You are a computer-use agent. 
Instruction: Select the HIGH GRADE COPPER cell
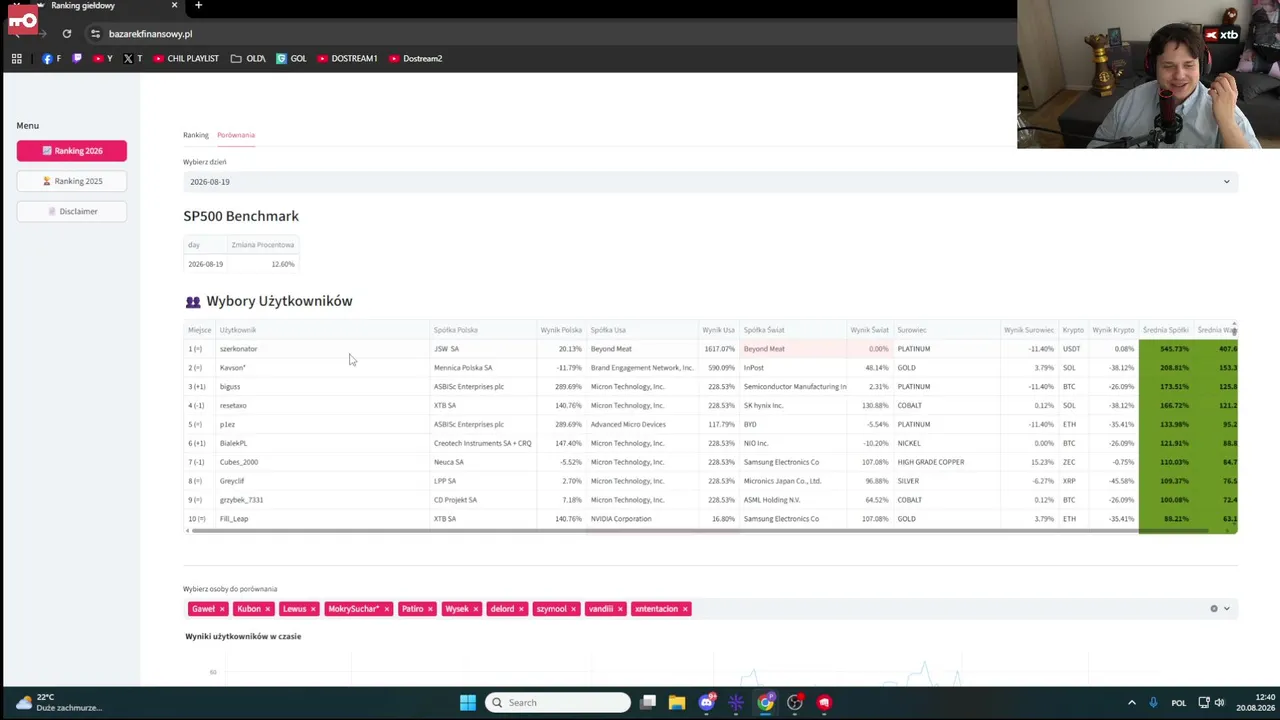(x=946, y=462)
